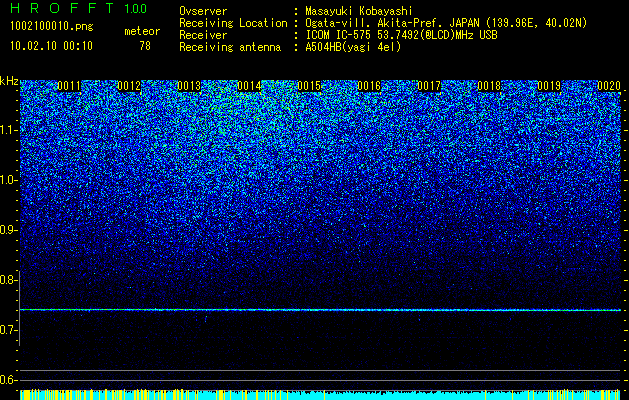Click the timestamp 10.02.10 00:10
Screen dimensions: 629x400
pyautogui.click(x=51, y=46)
